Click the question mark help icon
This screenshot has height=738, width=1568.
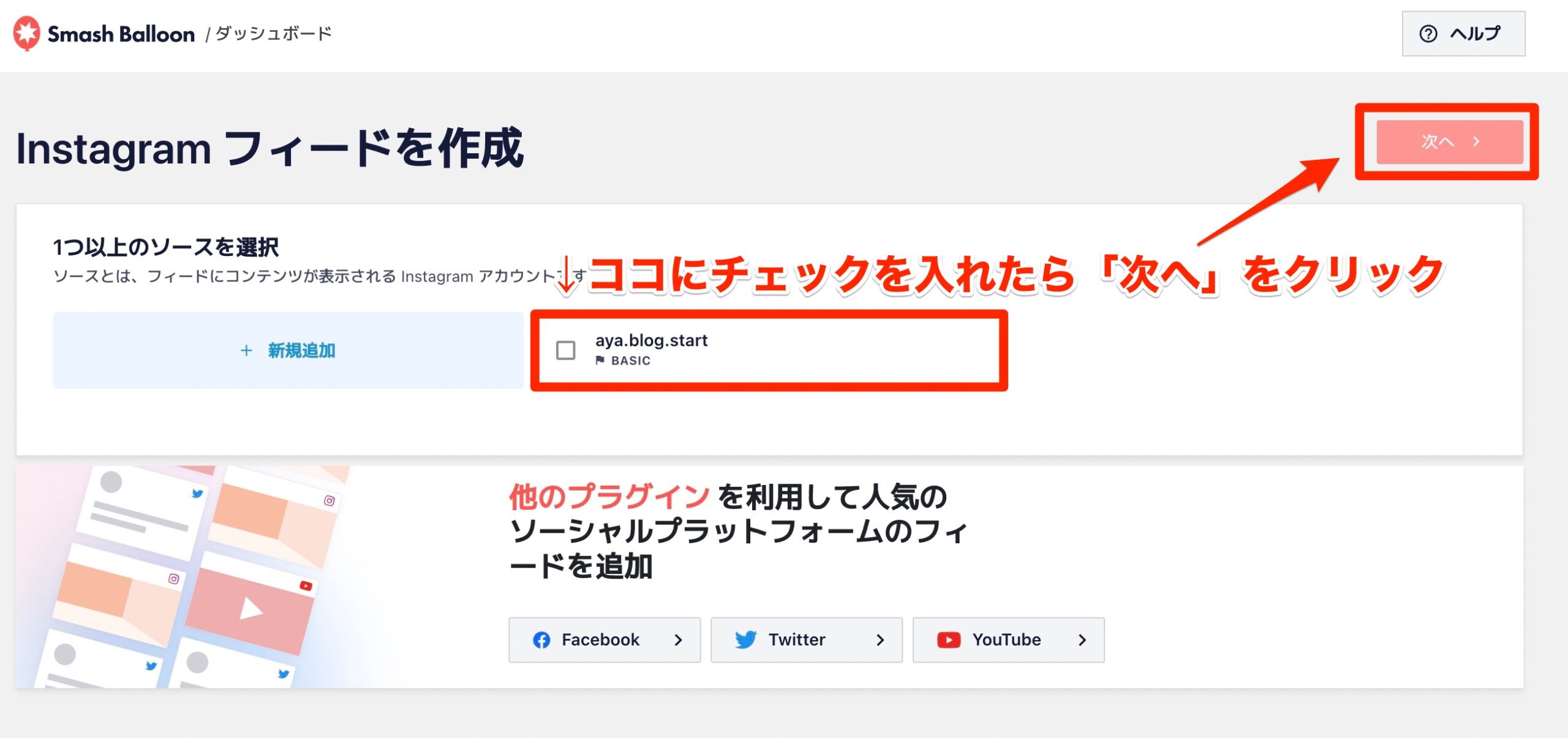click(x=1428, y=34)
